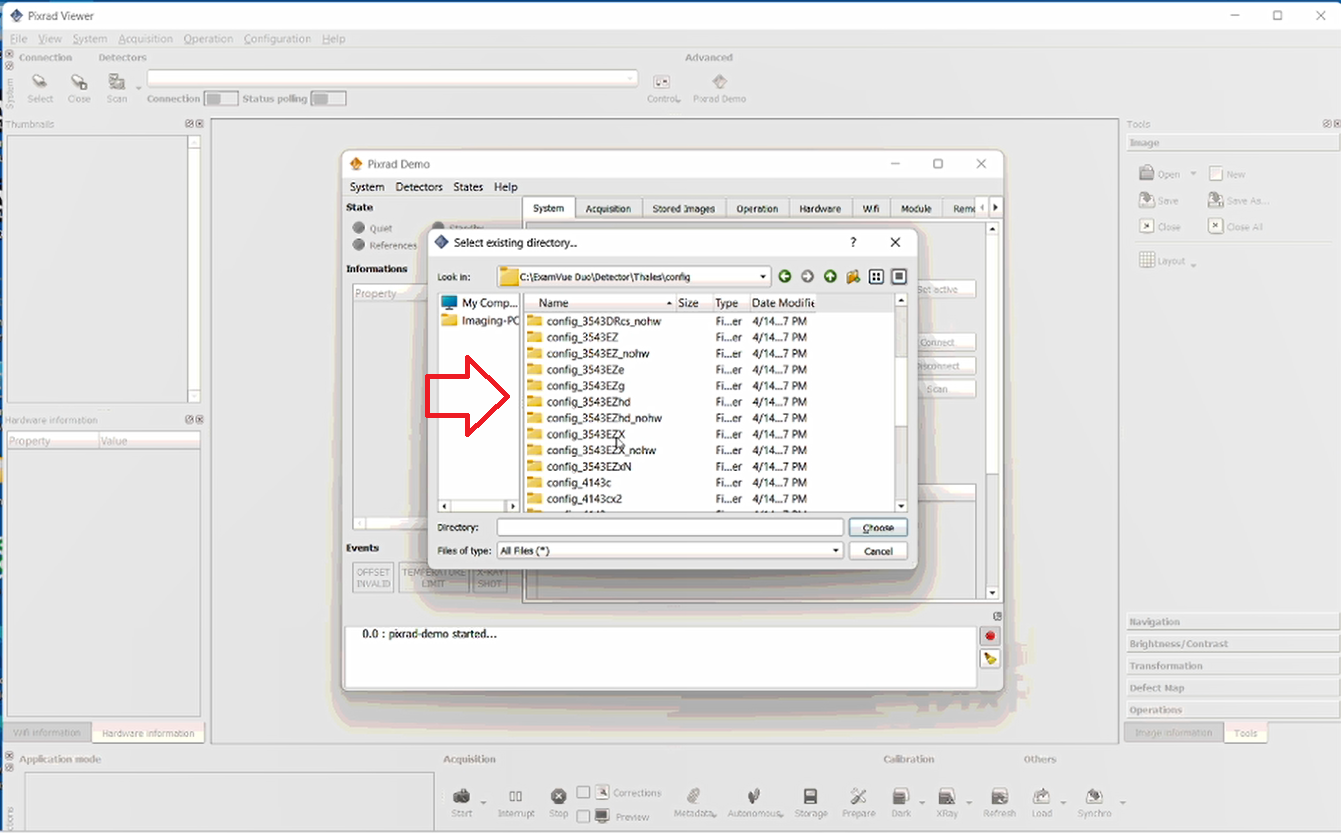The image size is (1341, 833).
Task: Toggle the Preview checkbox
Action: pos(583,817)
